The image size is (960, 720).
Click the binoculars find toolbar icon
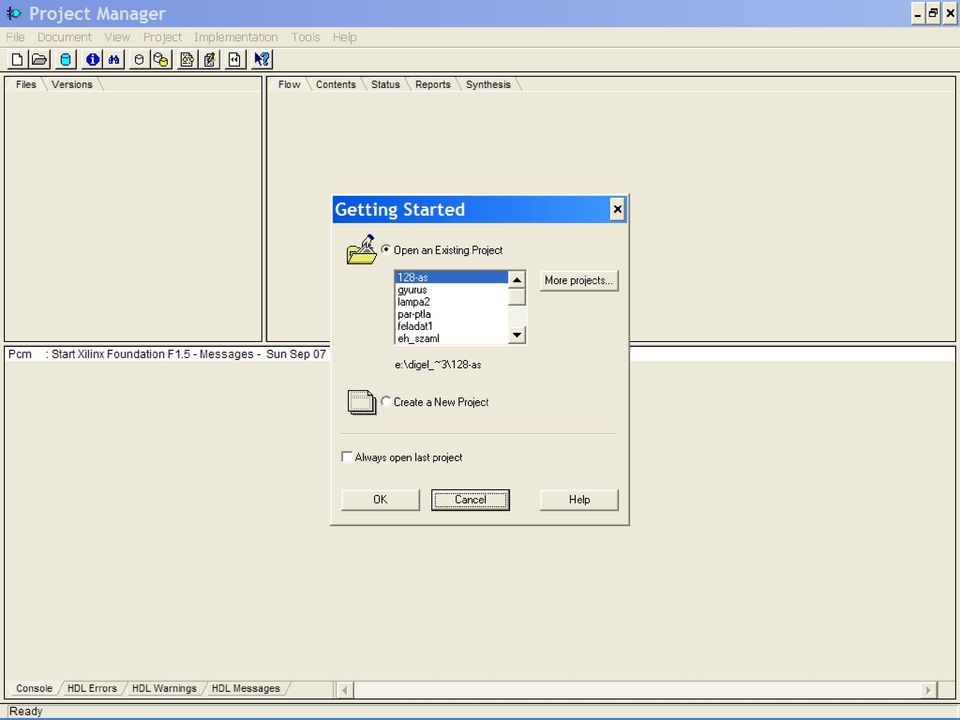pyautogui.click(x=114, y=59)
